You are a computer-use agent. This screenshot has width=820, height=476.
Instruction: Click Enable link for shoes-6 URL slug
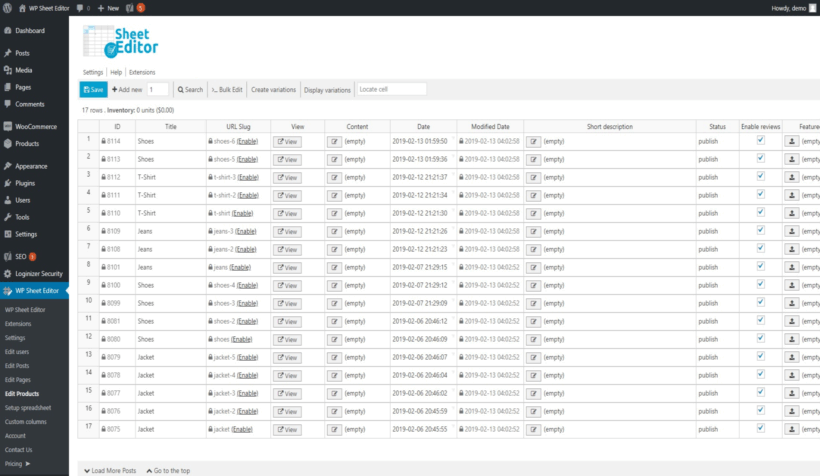[247, 142]
